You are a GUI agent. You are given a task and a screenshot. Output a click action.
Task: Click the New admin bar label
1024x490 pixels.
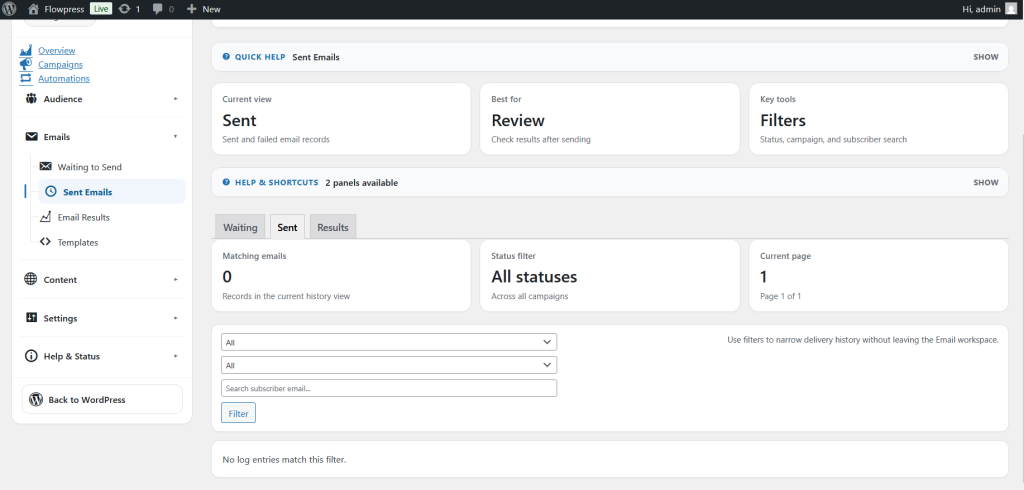pyautogui.click(x=212, y=9)
